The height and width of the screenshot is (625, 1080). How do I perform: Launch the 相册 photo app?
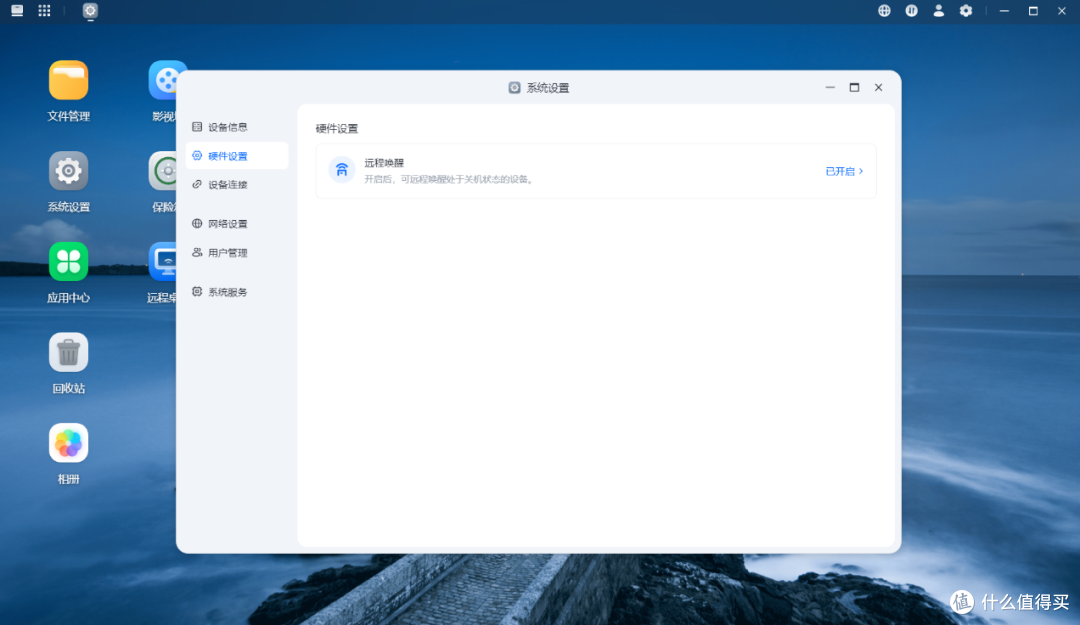[x=68, y=443]
